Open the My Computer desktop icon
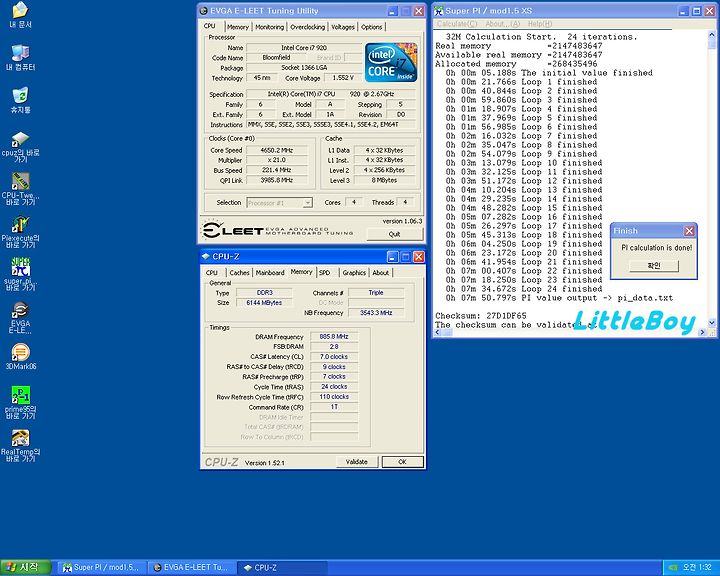Image resolution: width=720 pixels, height=576 pixels. 20,58
